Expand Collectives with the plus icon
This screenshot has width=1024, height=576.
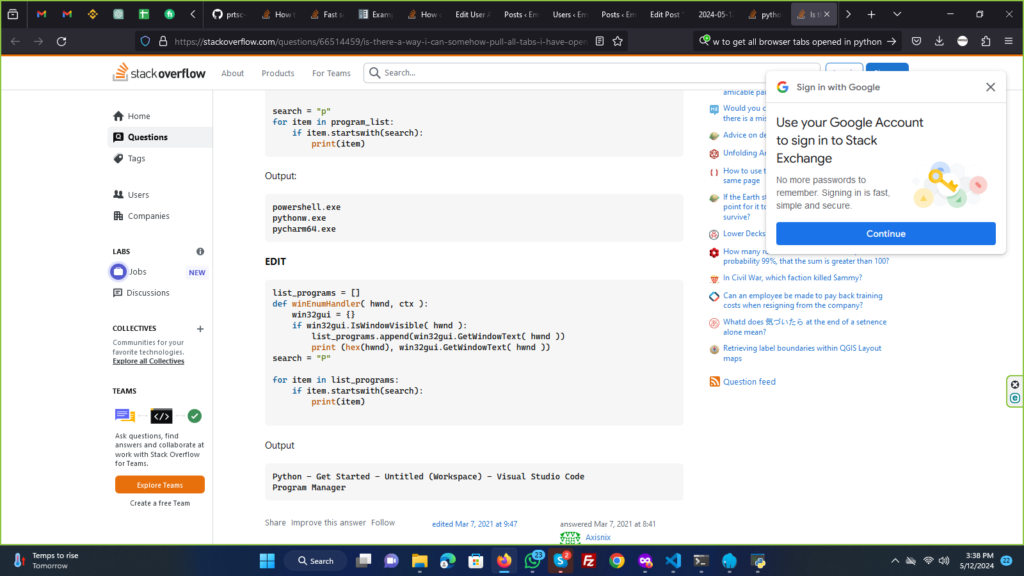pyautogui.click(x=200, y=329)
